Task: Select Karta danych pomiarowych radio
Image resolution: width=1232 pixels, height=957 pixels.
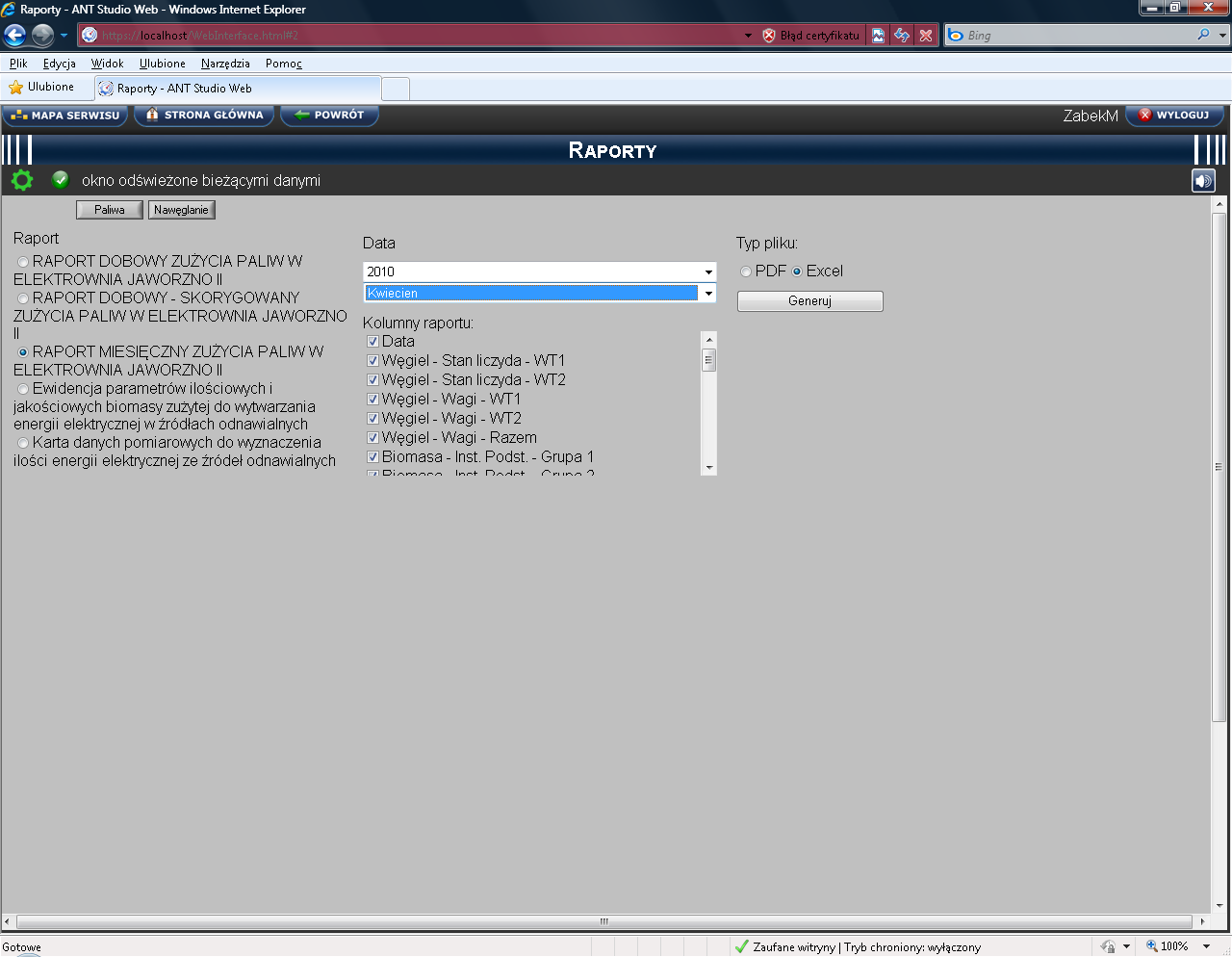Action: tap(23, 443)
